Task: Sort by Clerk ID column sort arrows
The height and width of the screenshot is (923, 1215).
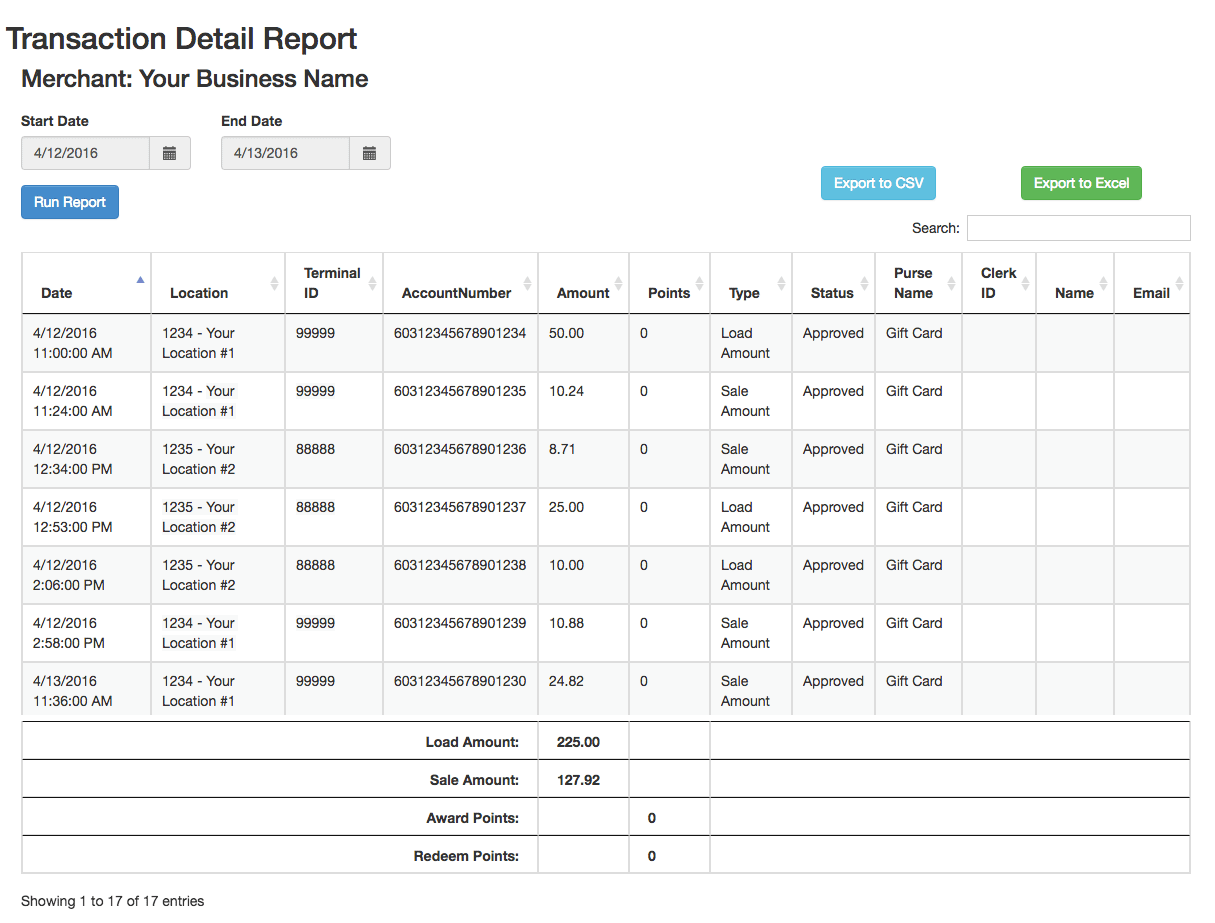Action: 1025,284
